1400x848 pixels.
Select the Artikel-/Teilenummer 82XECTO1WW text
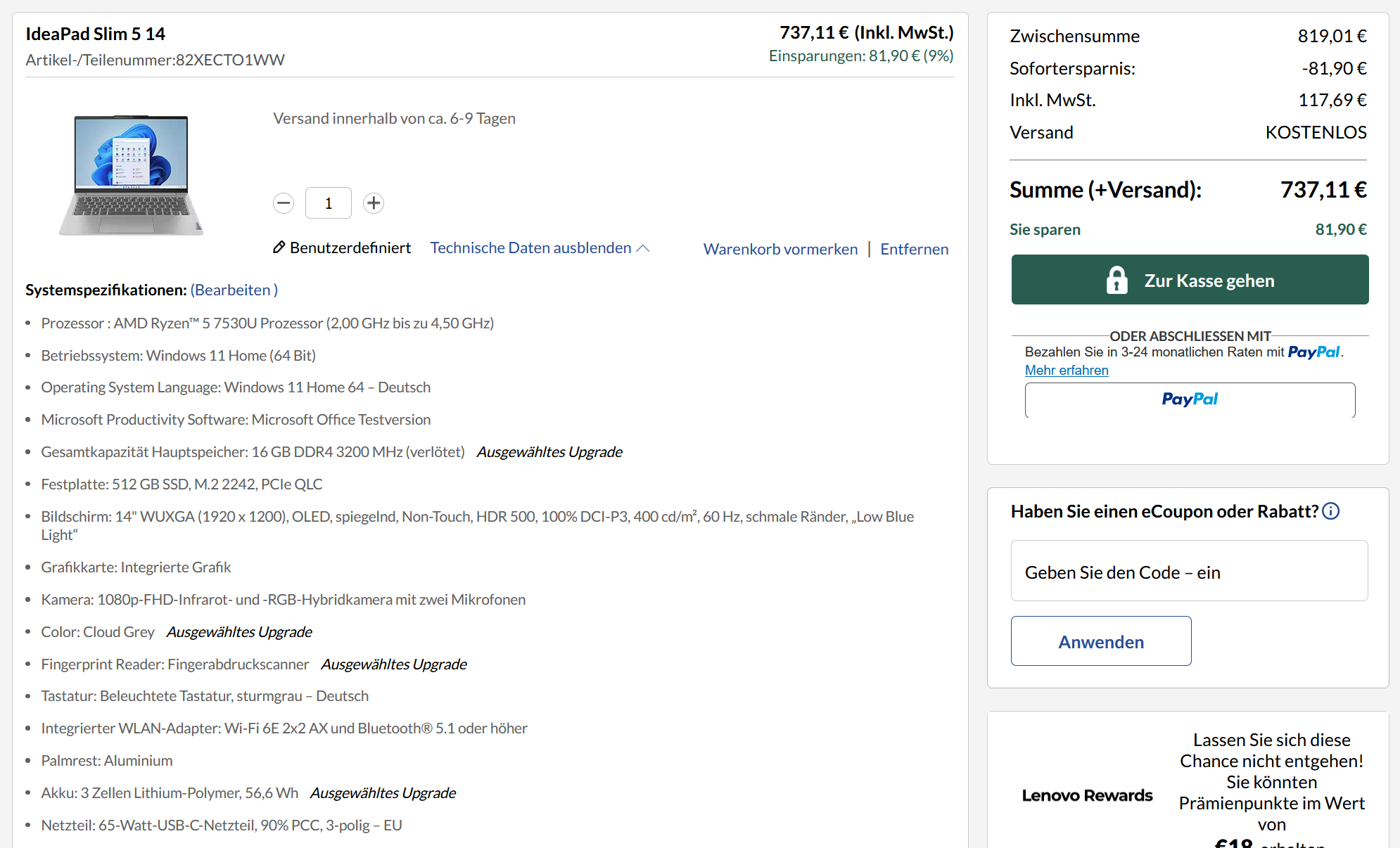click(155, 60)
